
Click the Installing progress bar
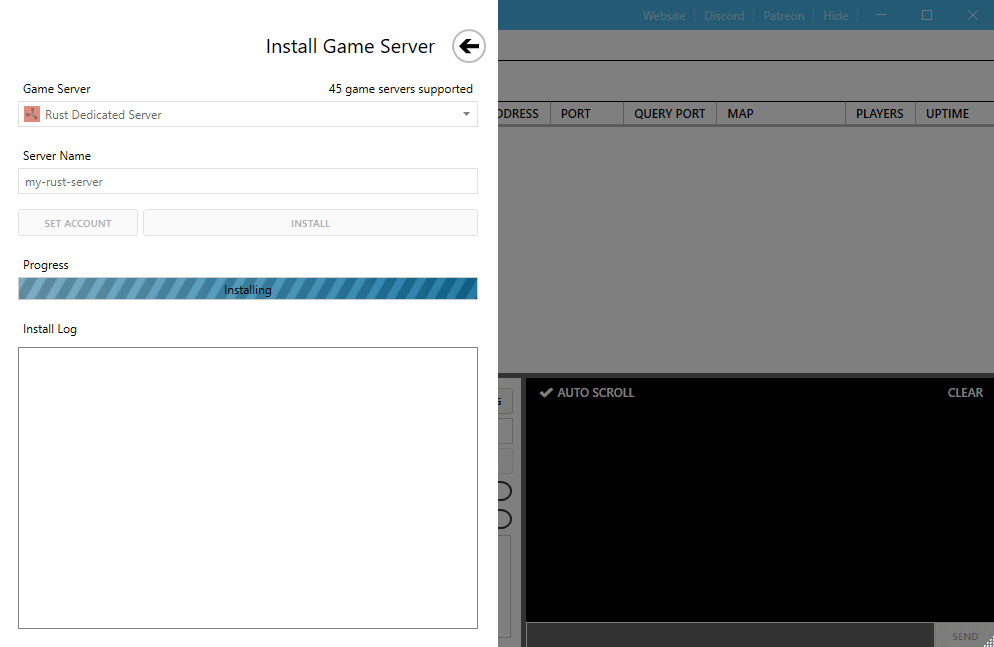247,289
